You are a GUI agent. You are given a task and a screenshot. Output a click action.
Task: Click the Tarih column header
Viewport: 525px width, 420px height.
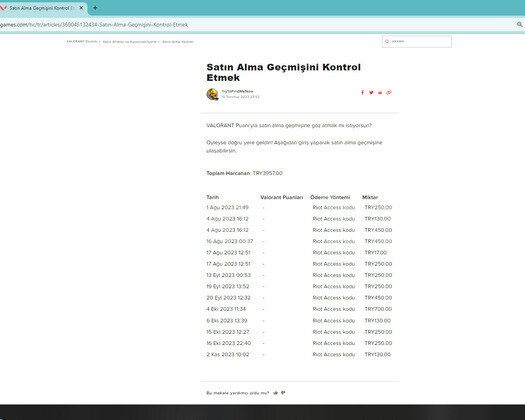[213, 197]
